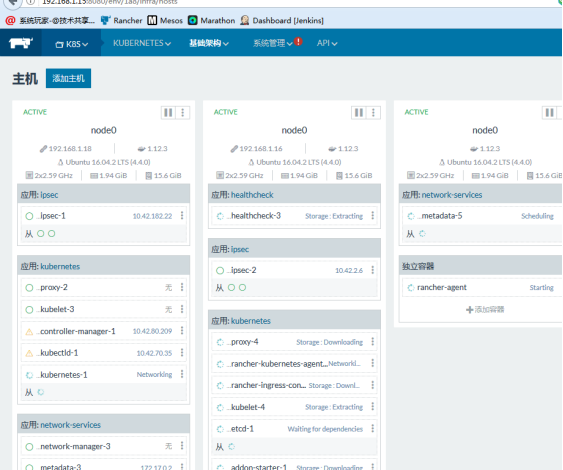Open the ipsec stack link in first host

click(49, 195)
